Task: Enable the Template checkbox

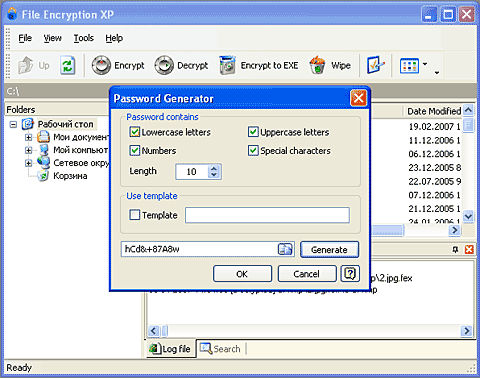Action: click(135, 215)
